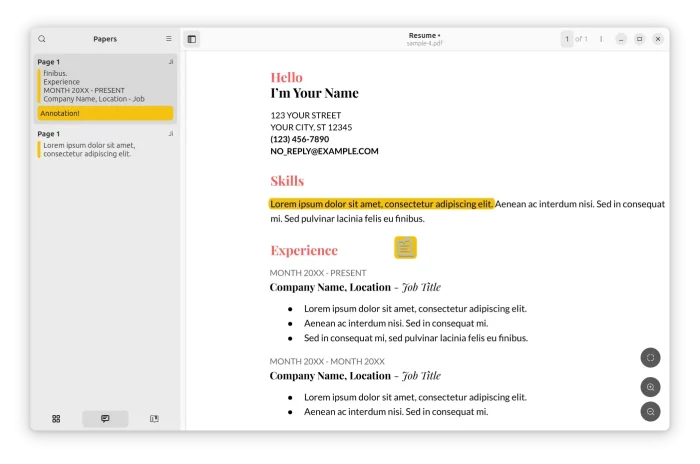Click the MONTH 20XX - MONTH 20XX line
700x464 pixels.
pos(327,361)
